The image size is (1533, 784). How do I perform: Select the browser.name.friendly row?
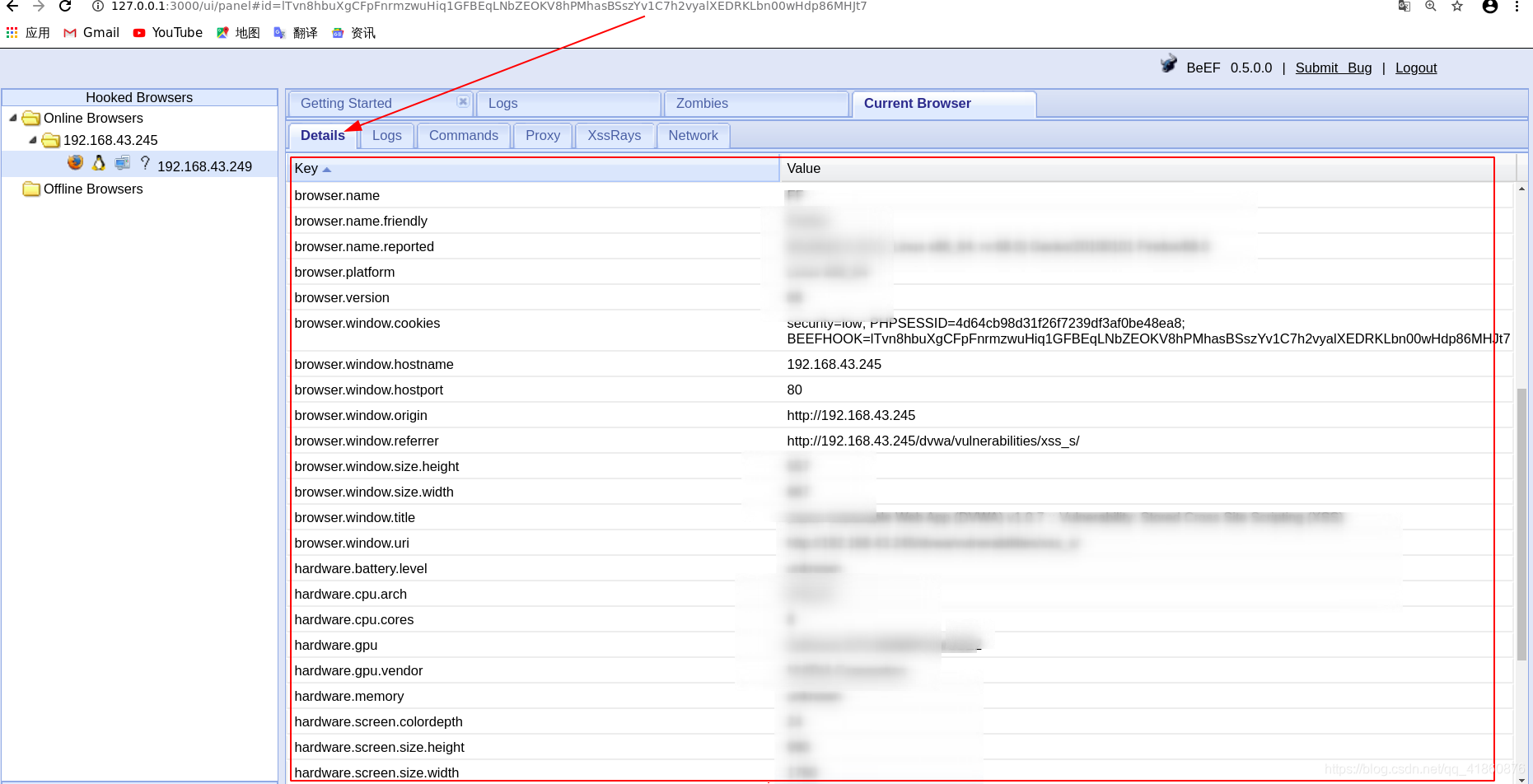click(902, 221)
